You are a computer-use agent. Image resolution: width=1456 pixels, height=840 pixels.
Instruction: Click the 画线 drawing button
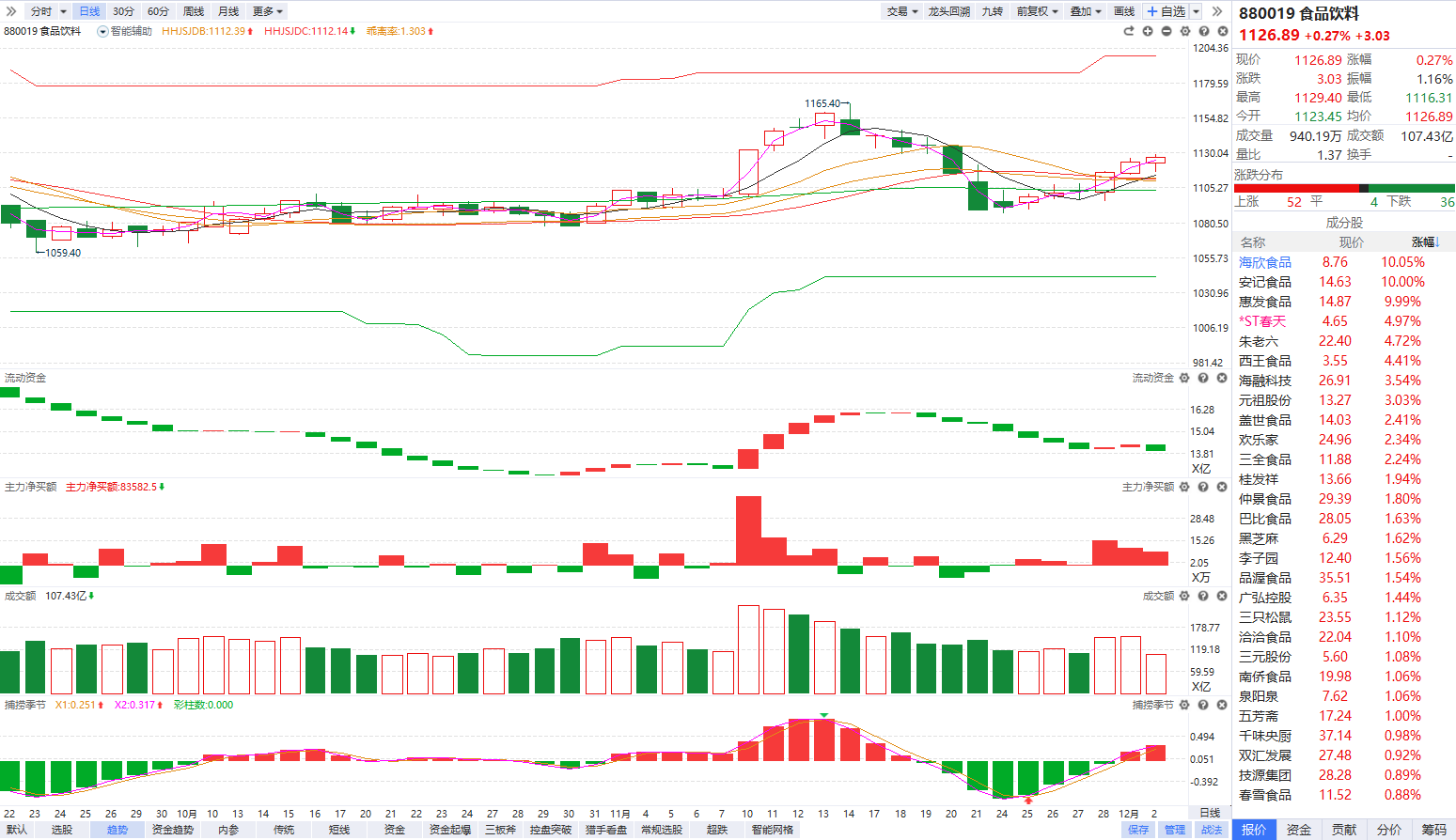point(1124,11)
